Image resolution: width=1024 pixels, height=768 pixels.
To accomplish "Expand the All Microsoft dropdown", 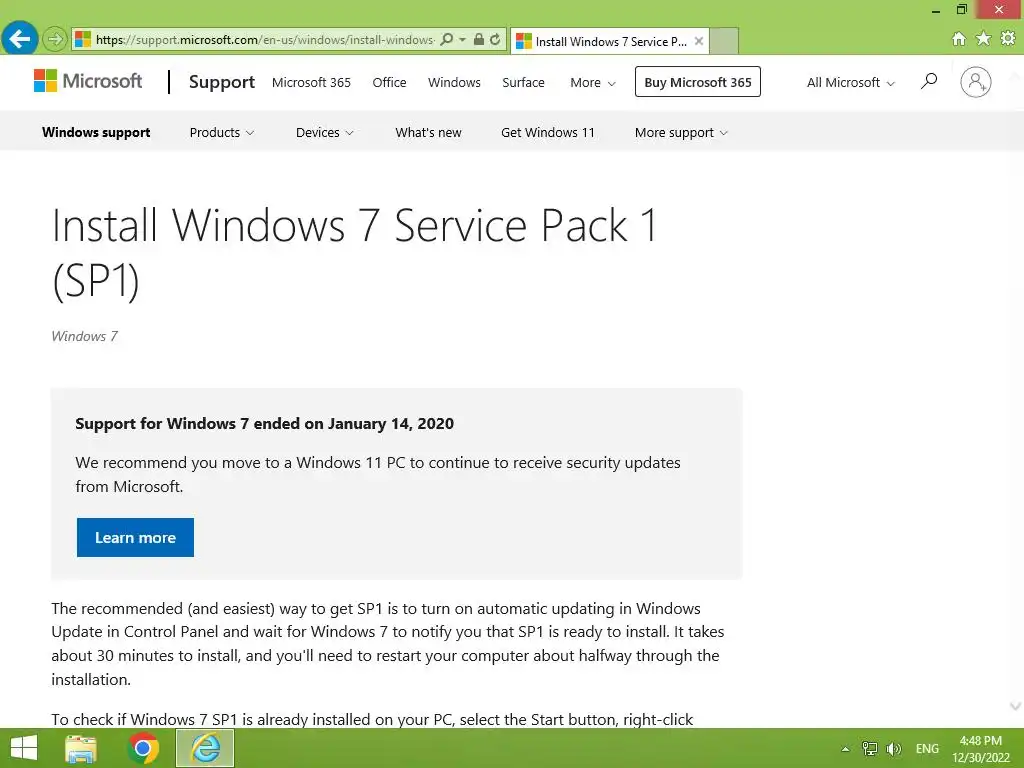I will 850,82.
